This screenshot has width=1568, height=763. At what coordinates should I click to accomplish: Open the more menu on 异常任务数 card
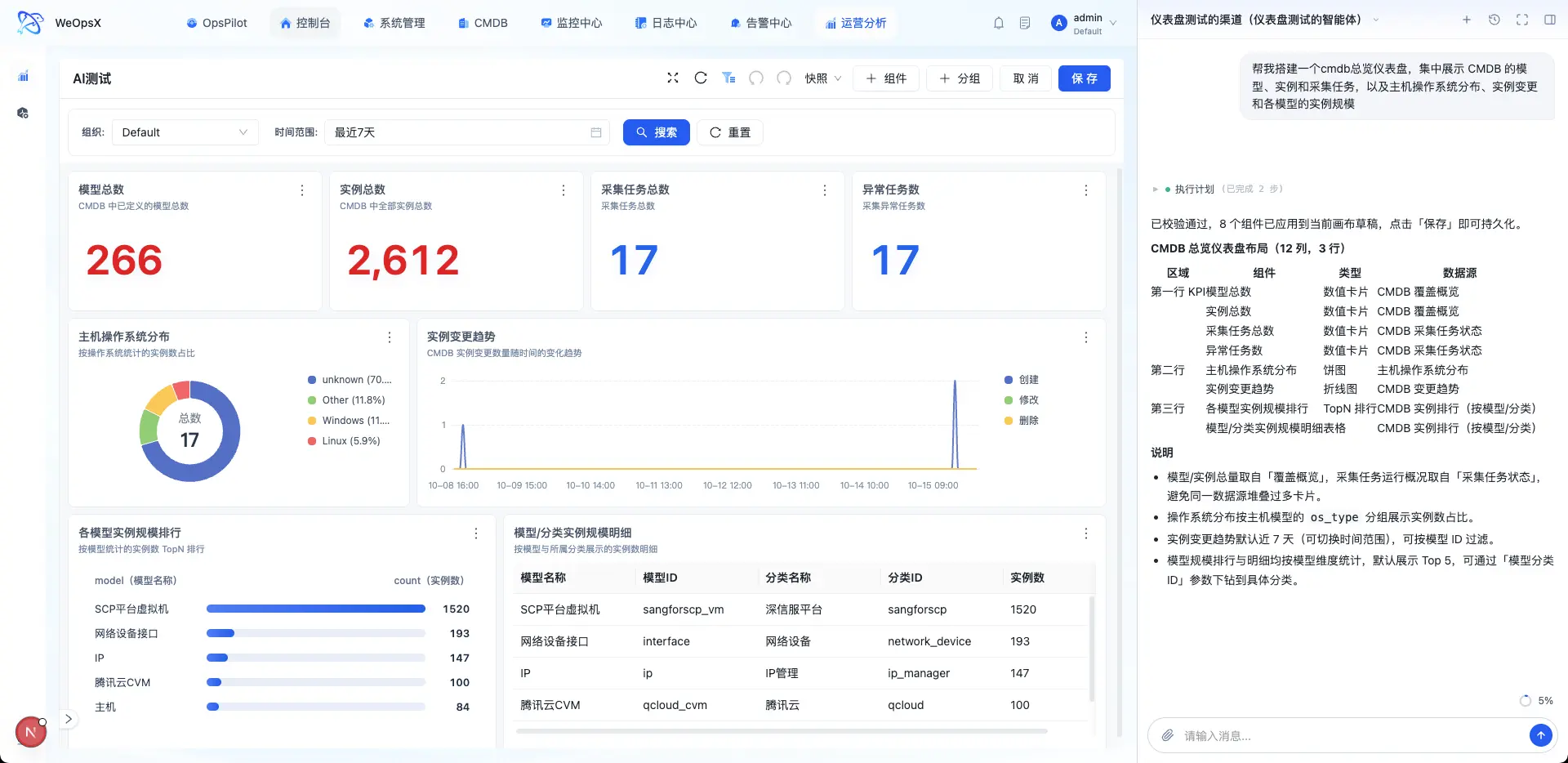(1086, 190)
